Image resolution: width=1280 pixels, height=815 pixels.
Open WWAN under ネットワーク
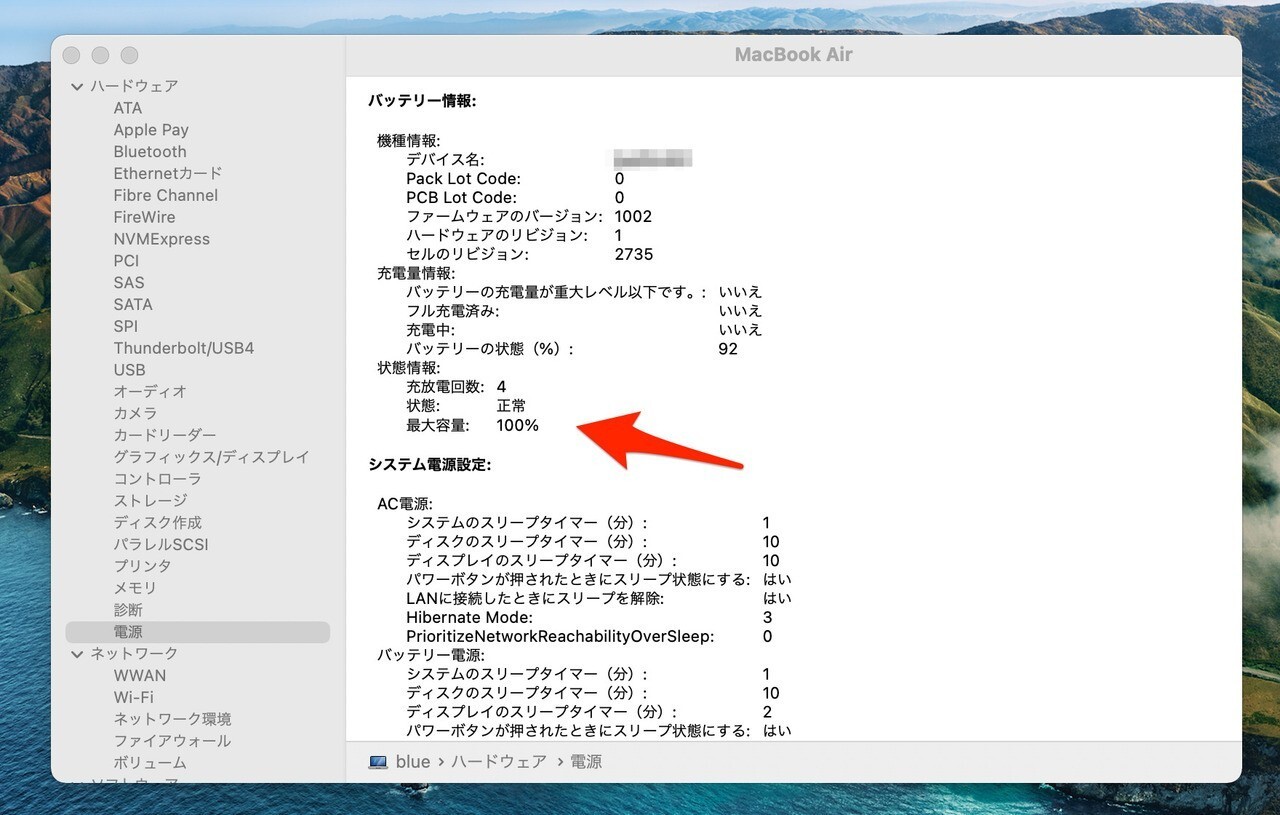tap(140, 676)
